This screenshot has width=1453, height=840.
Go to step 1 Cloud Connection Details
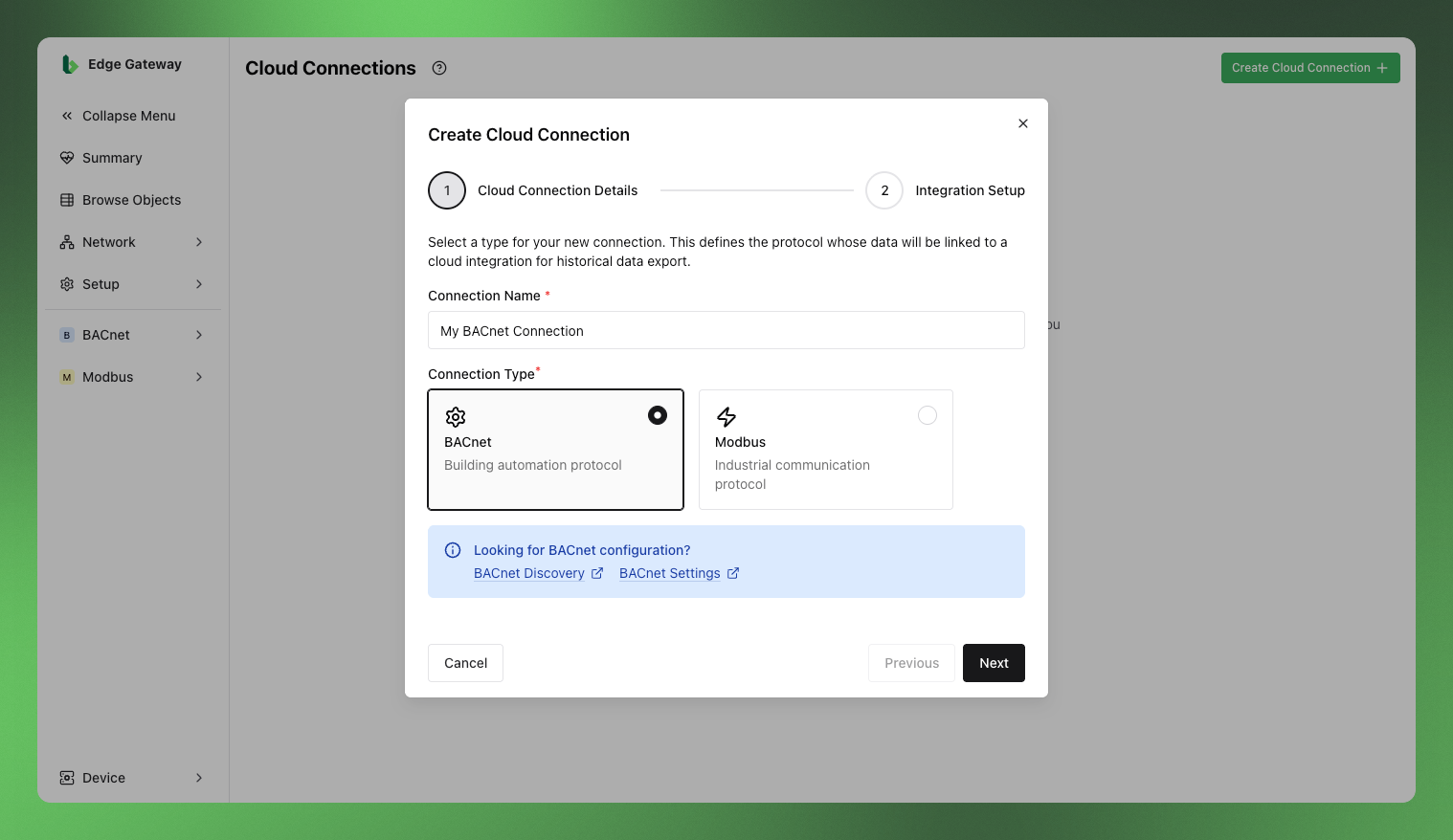(x=533, y=190)
